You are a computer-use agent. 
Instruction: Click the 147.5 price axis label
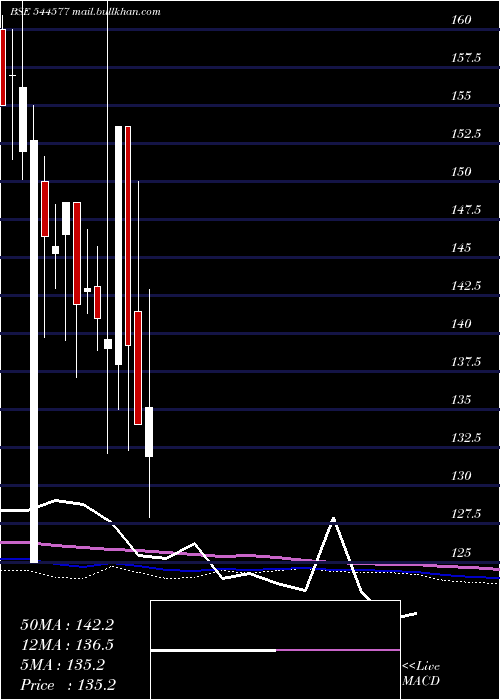(x=466, y=209)
